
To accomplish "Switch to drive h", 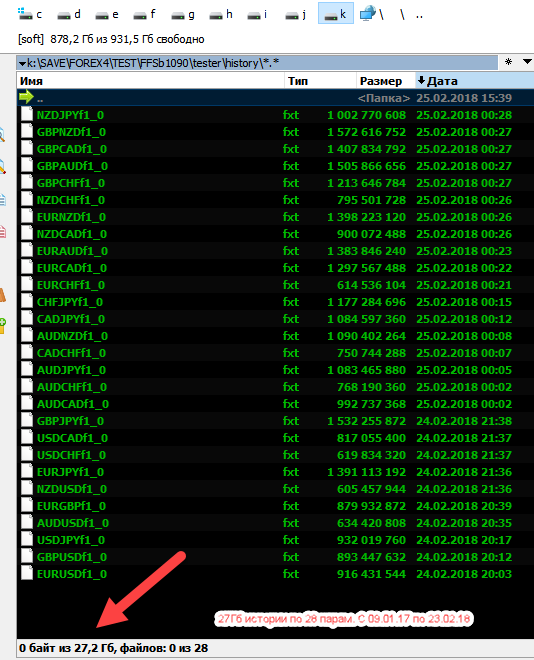I will pyautogui.click(x=221, y=14).
